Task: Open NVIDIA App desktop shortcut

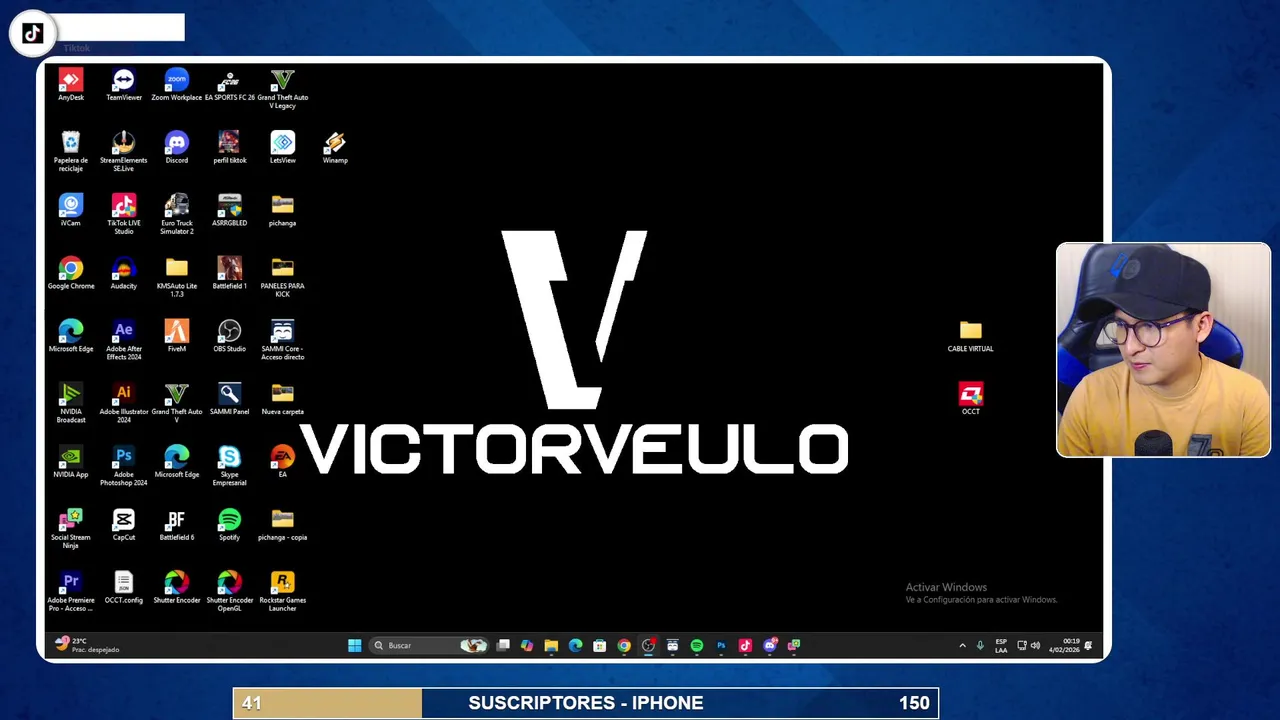Action: click(71, 462)
